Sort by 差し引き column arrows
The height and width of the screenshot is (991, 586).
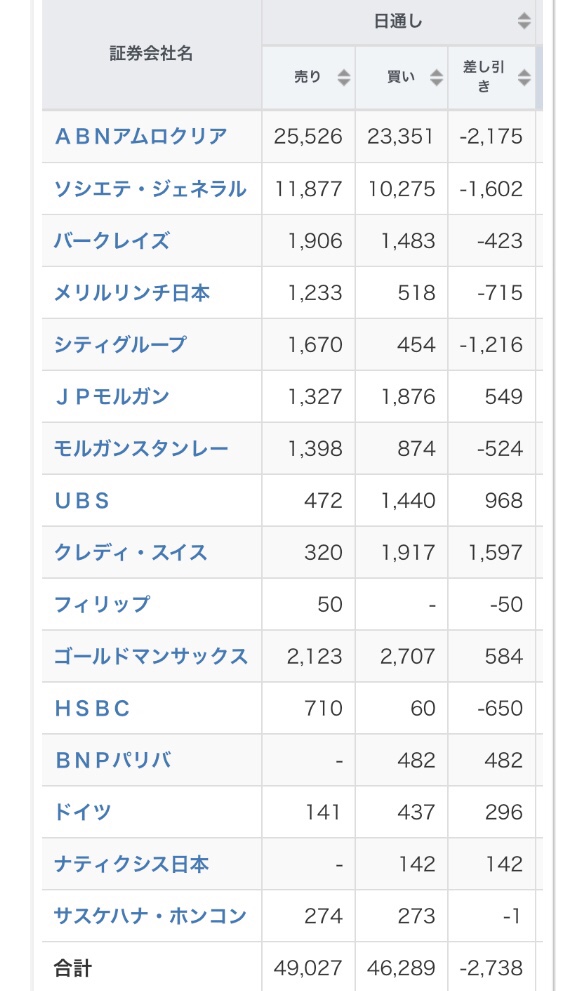524,78
